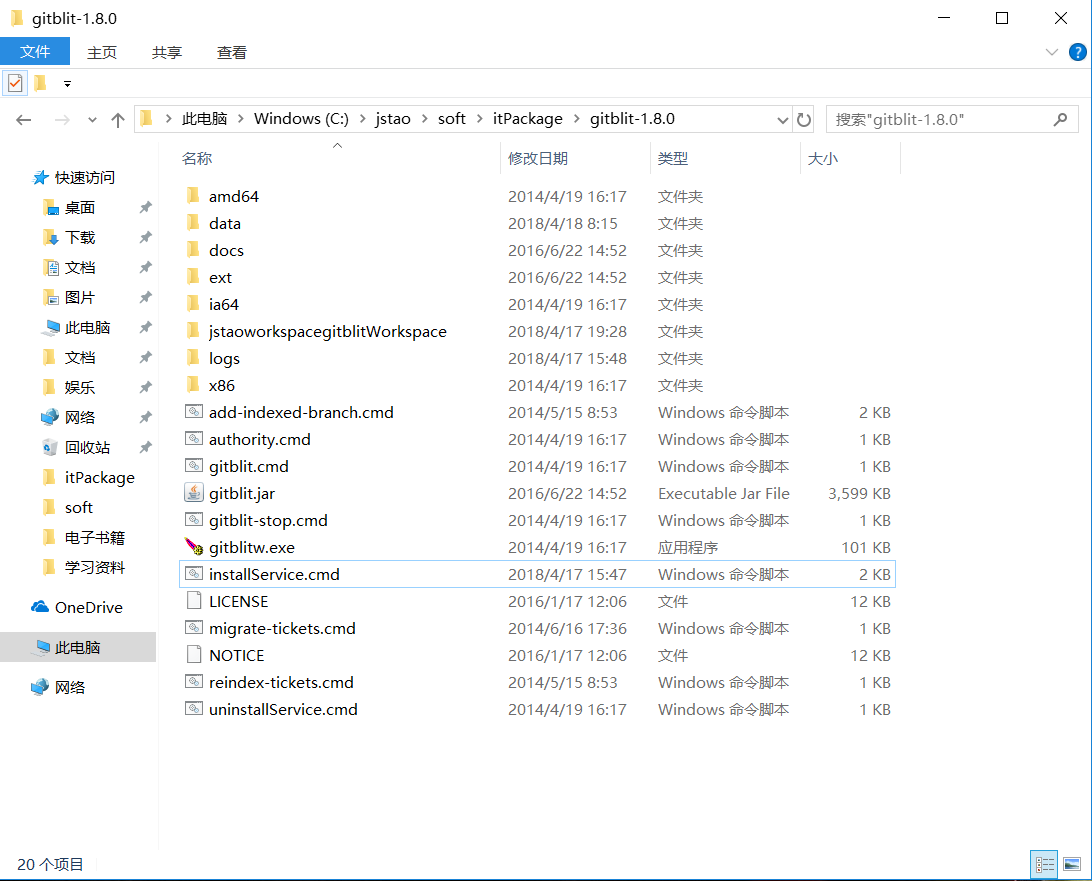
Task: Open the quick access toolbar dropdown
Action: click(67, 84)
